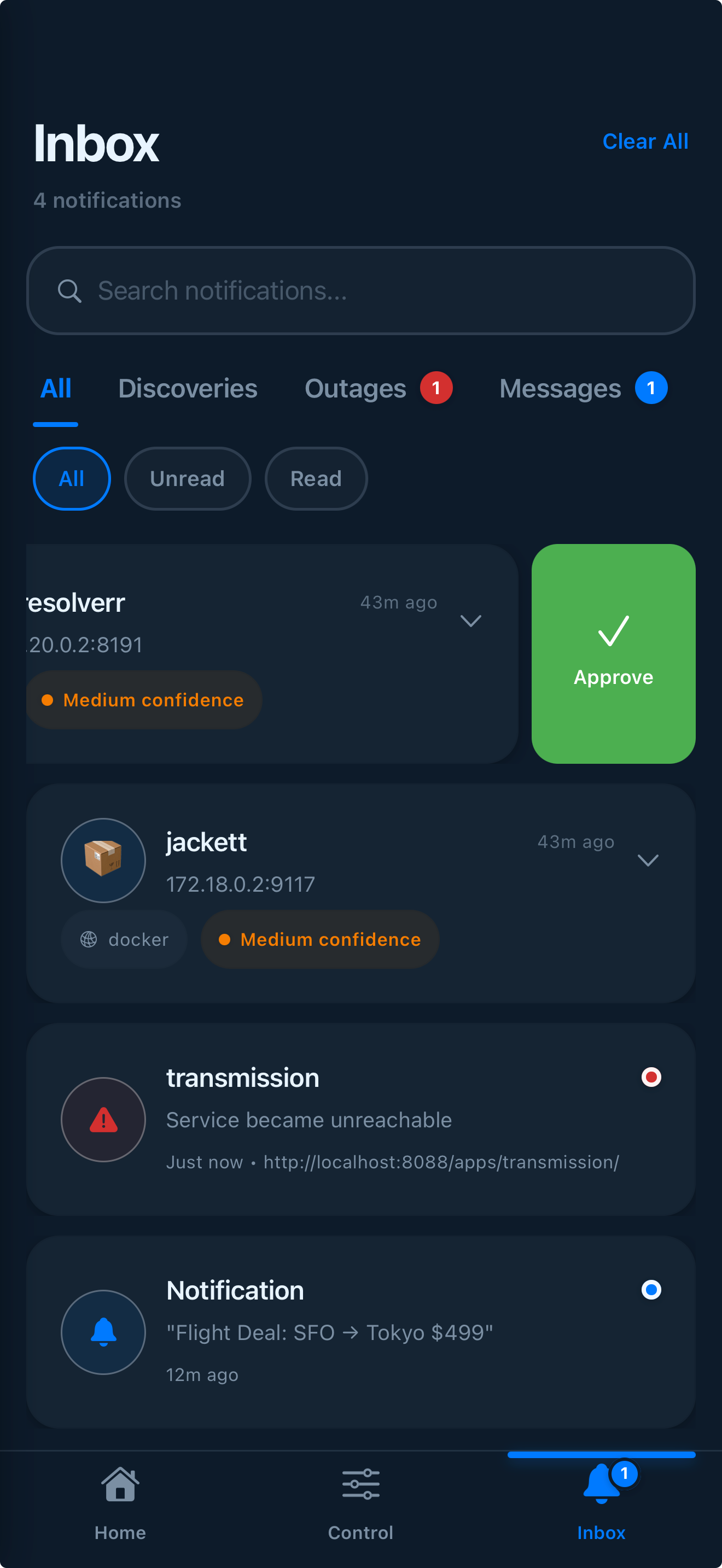This screenshot has height=1568, width=722.
Task: Select the Unread filter pill
Action: [x=188, y=478]
